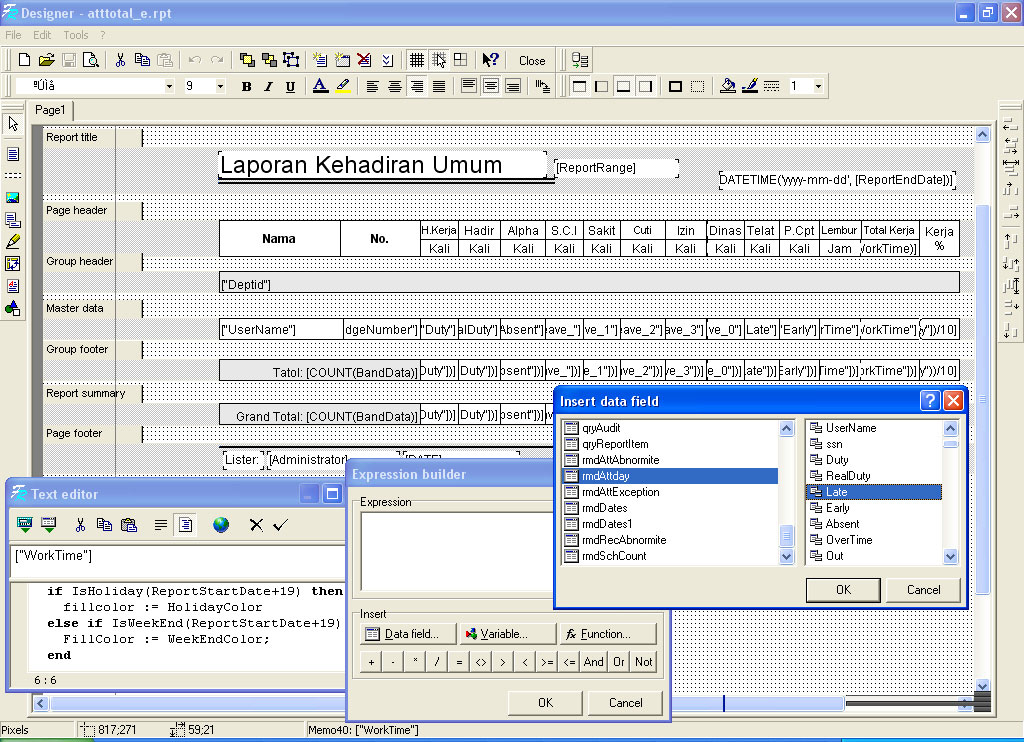This screenshot has width=1024, height=742.
Task: Open the Edit menu
Action: (x=42, y=35)
